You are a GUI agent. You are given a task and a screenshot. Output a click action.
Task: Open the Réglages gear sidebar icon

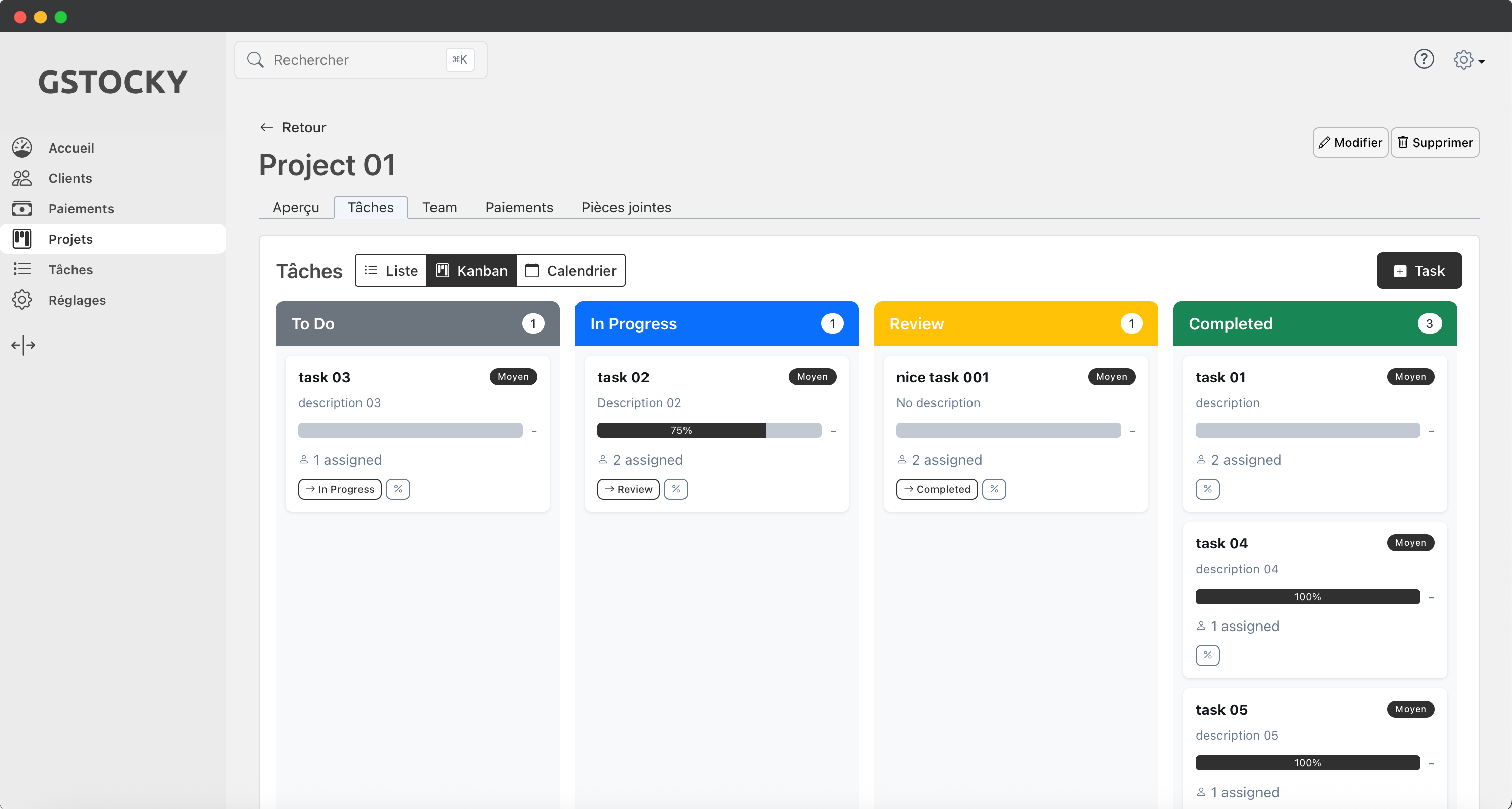coord(22,300)
